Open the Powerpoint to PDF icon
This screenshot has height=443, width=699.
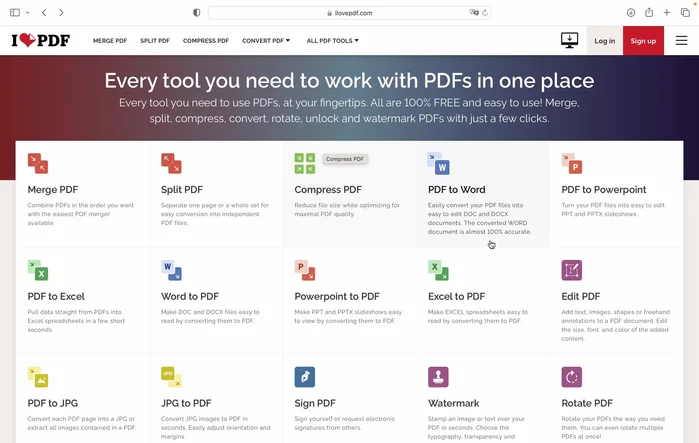[x=305, y=270]
